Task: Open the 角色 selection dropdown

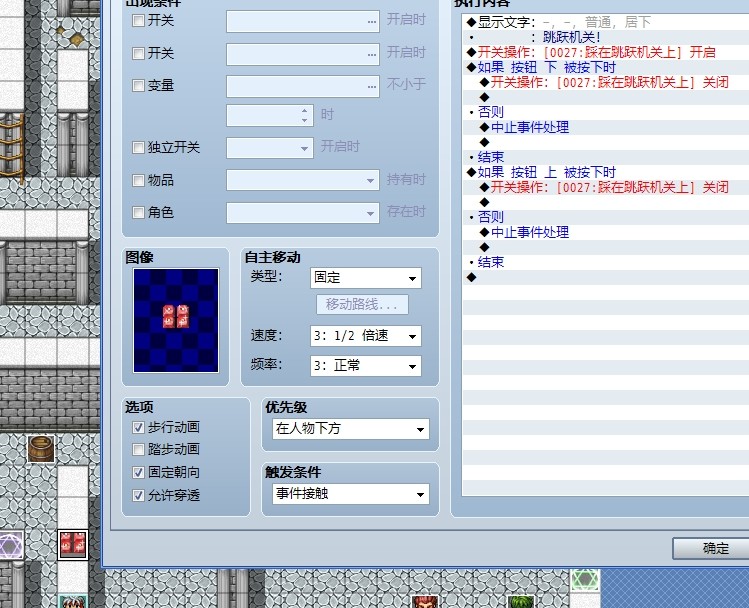Action: coord(303,213)
